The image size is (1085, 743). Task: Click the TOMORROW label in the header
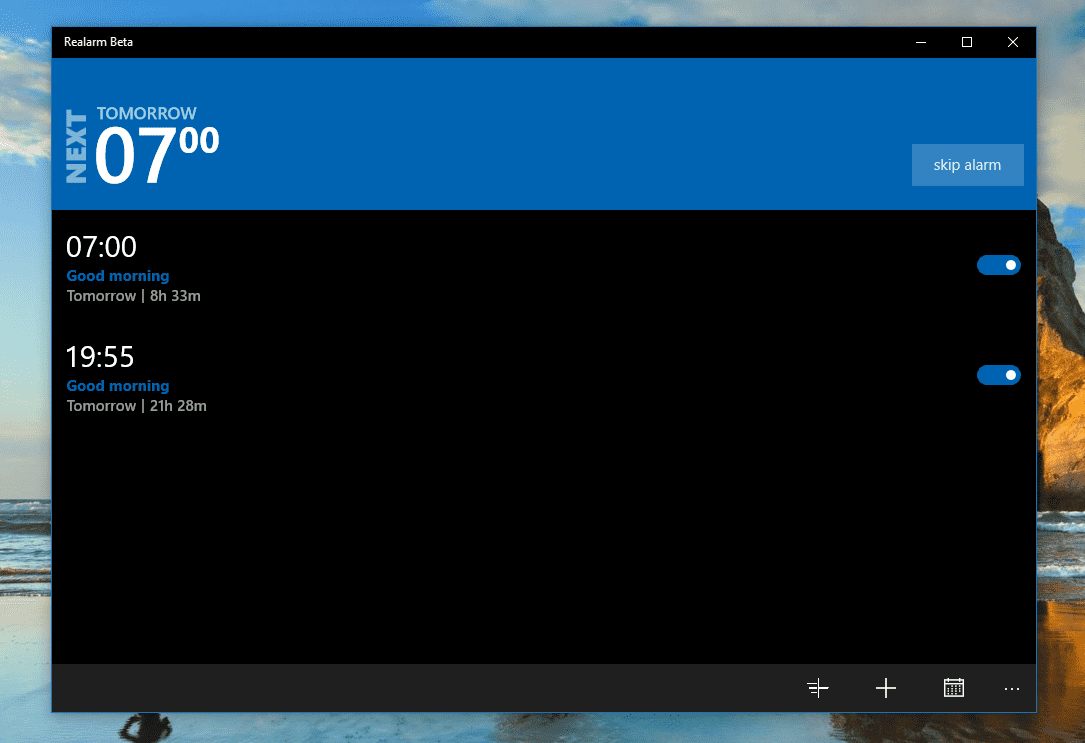click(147, 114)
